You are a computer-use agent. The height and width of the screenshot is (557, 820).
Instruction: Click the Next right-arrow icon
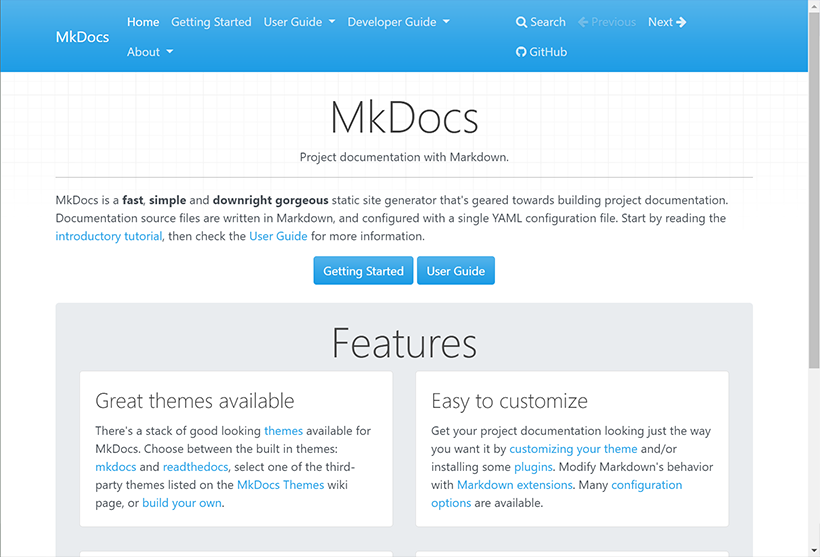(681, 22)
